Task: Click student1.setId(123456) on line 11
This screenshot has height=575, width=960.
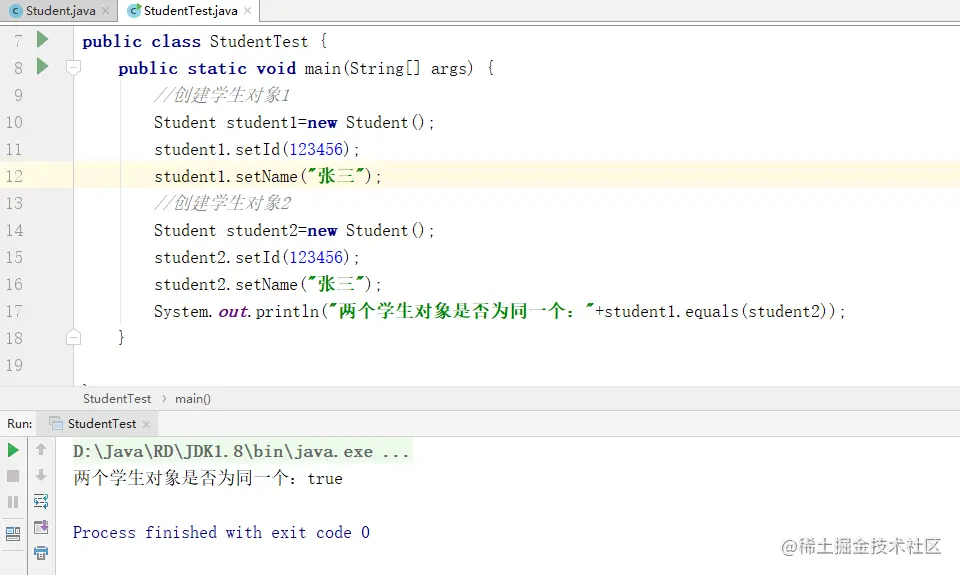Action: tap(257, 149)
